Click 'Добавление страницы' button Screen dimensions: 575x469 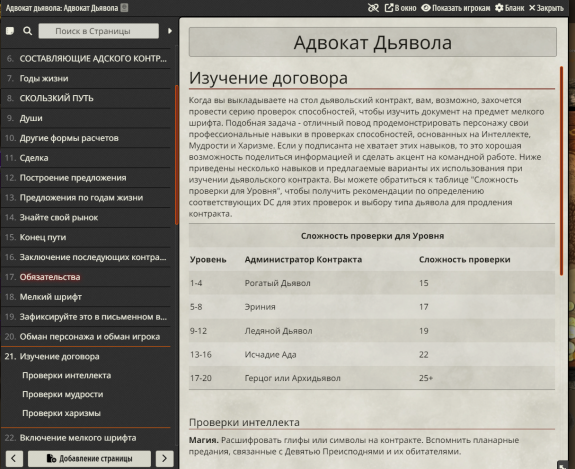point(89,458)
